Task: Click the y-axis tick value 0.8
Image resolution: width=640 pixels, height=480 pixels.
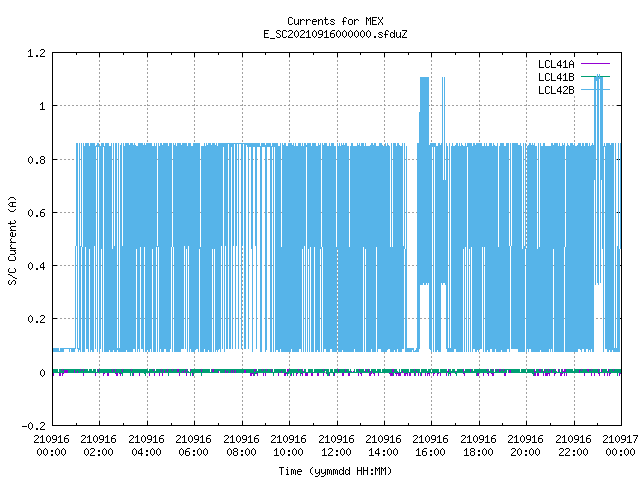Action: [x=36, y=160]
